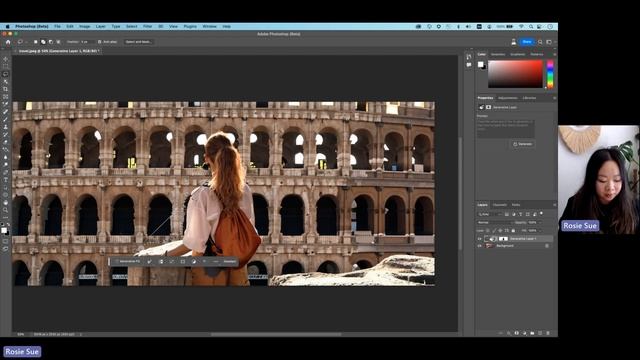
Task: Toggle the Anti-alias checkbox
Action: [x=100, y=42]
